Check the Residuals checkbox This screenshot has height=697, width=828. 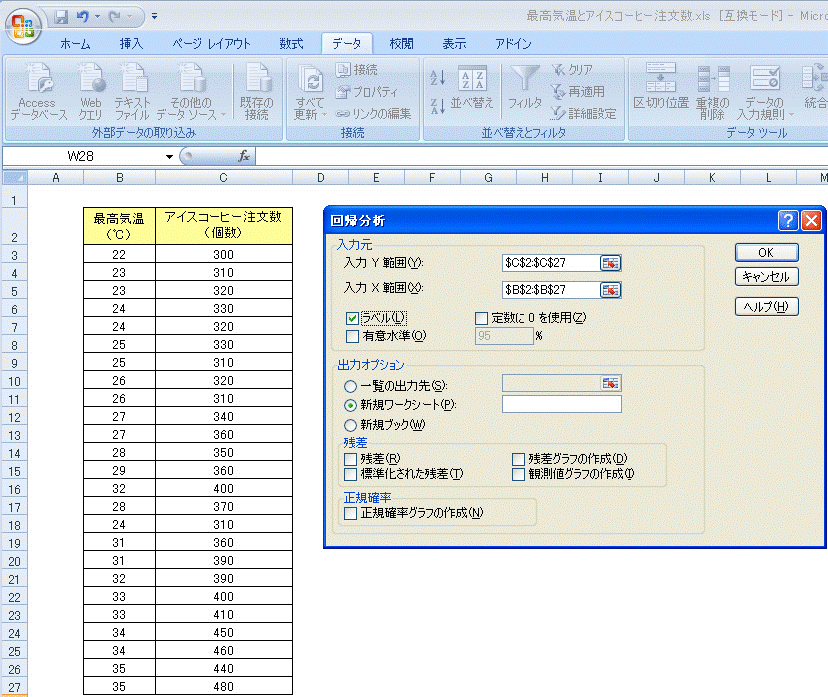(x=350, y=459)
